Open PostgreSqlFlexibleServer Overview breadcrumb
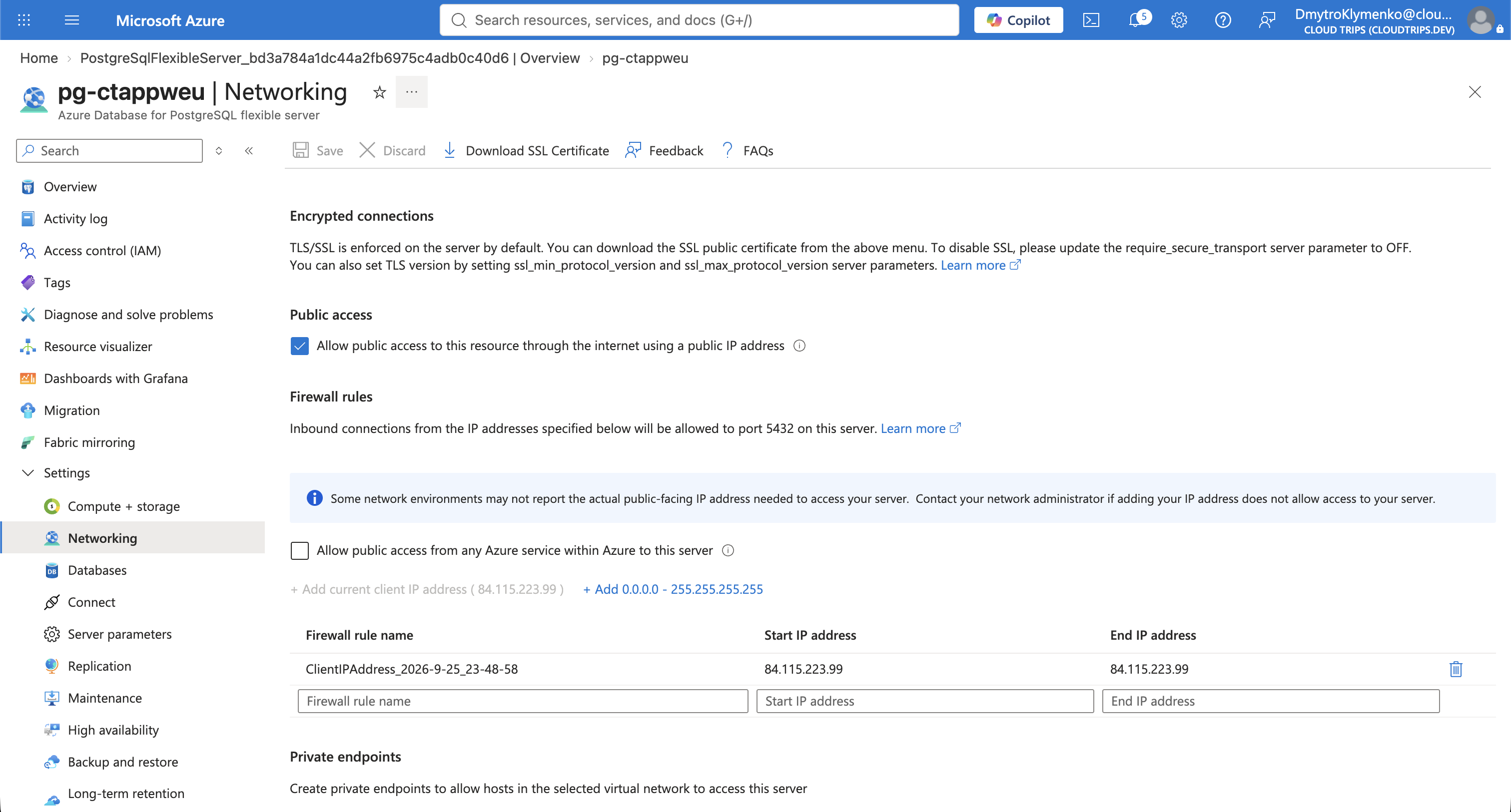The width and height of the screenshot is (1511, 812). [330, 58]
